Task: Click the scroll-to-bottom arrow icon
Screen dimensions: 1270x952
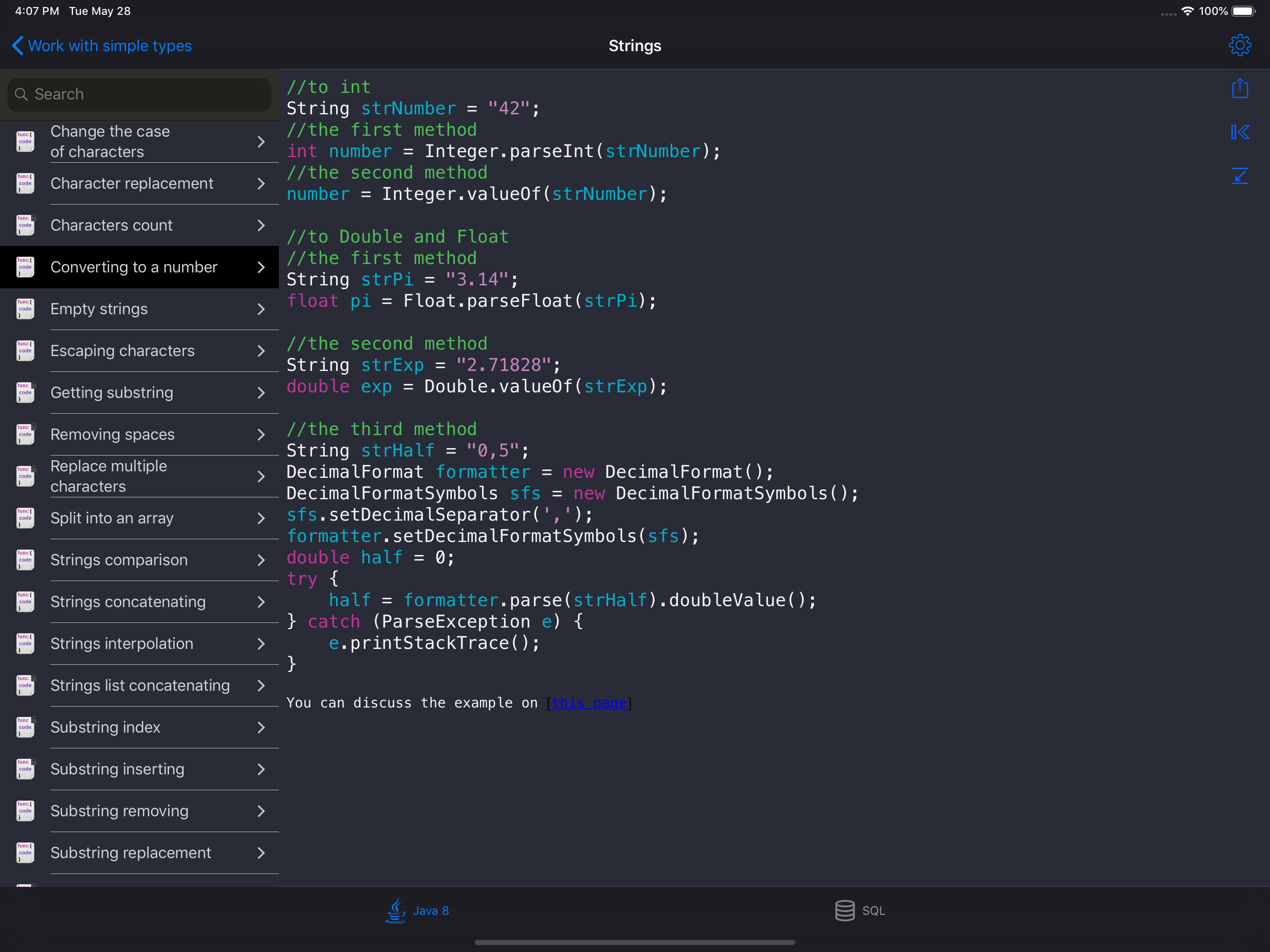Action: (1240, 176)
